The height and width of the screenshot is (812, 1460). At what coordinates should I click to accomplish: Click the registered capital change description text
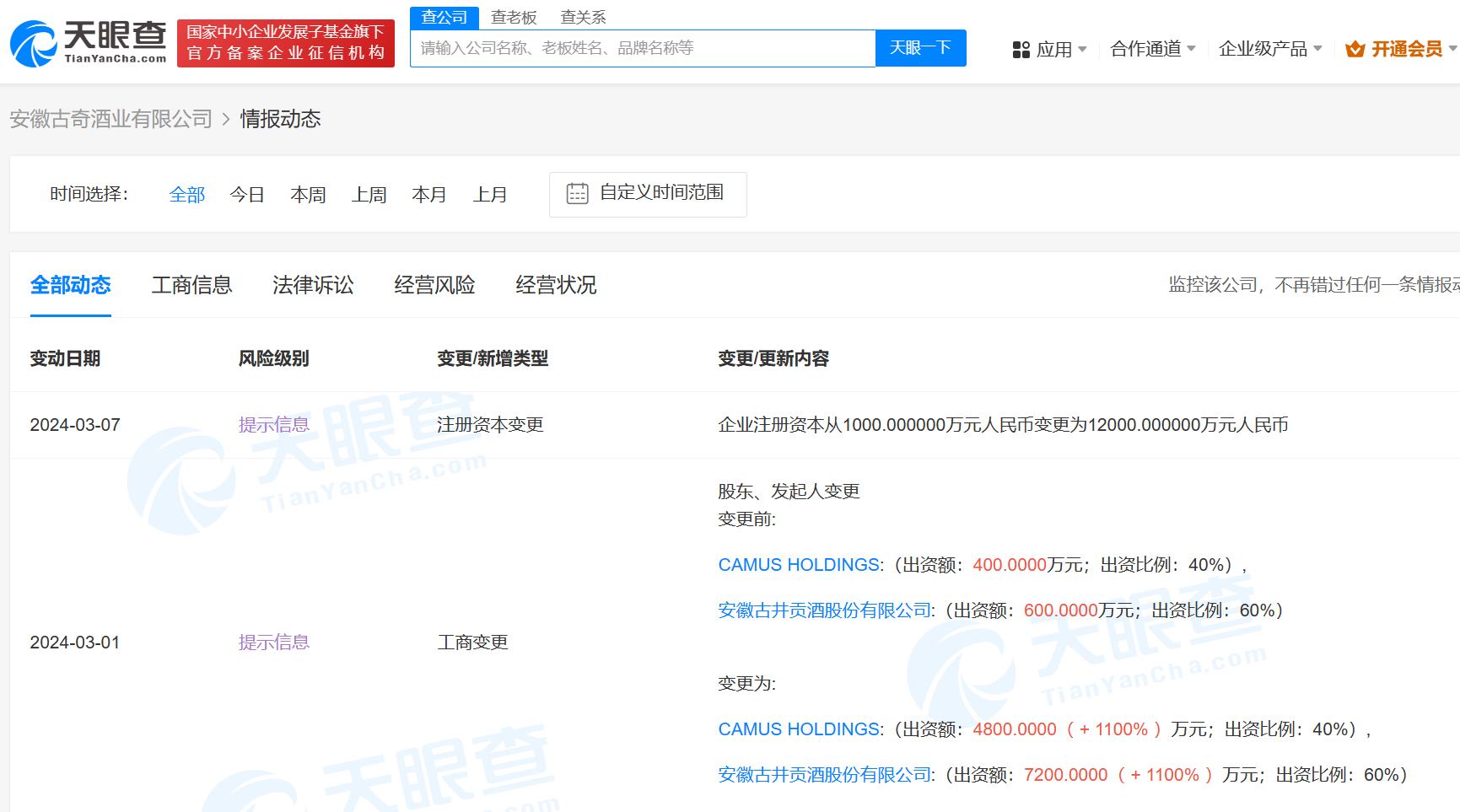coord(1003,425)
